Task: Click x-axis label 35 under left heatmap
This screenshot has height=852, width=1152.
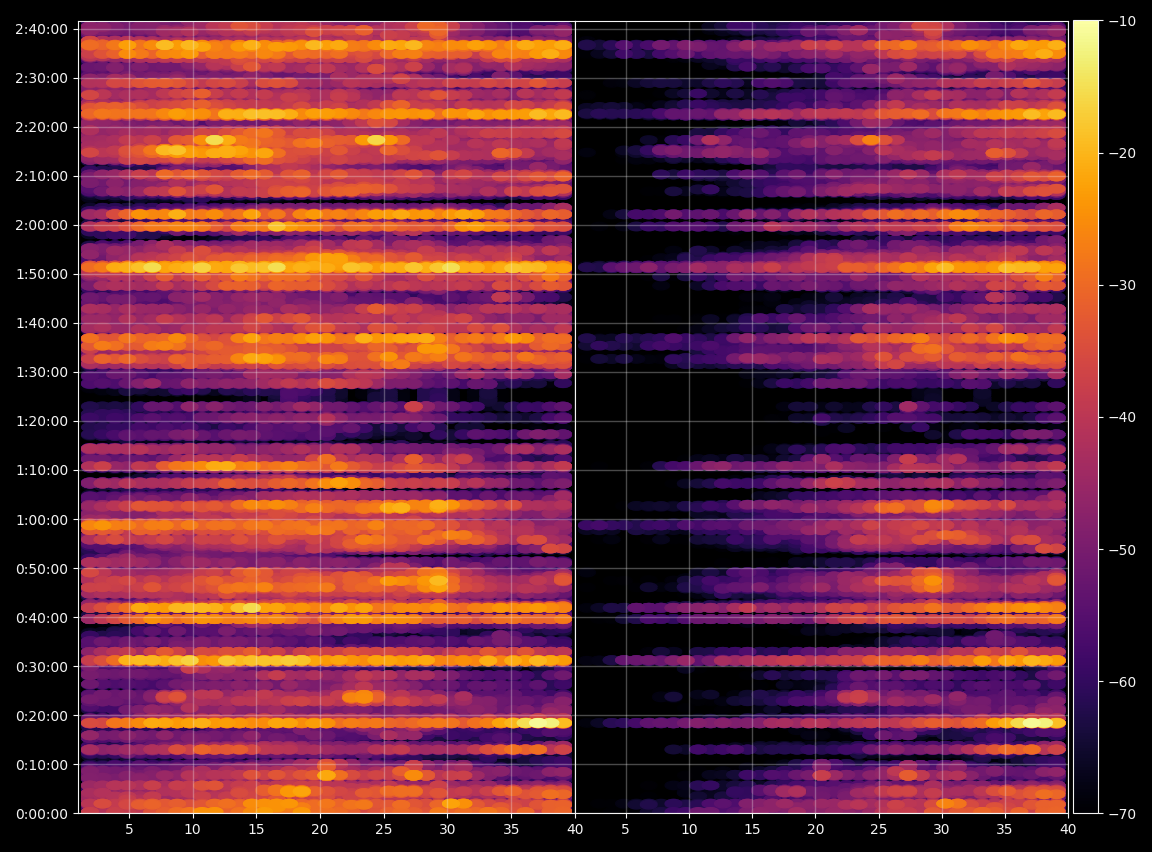Action: click(x=511, y=829)
